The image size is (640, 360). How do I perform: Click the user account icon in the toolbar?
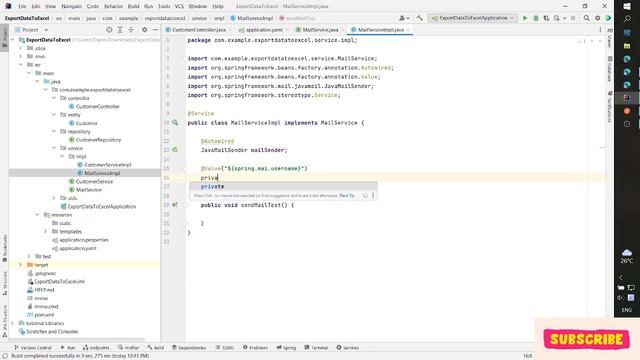404,18
